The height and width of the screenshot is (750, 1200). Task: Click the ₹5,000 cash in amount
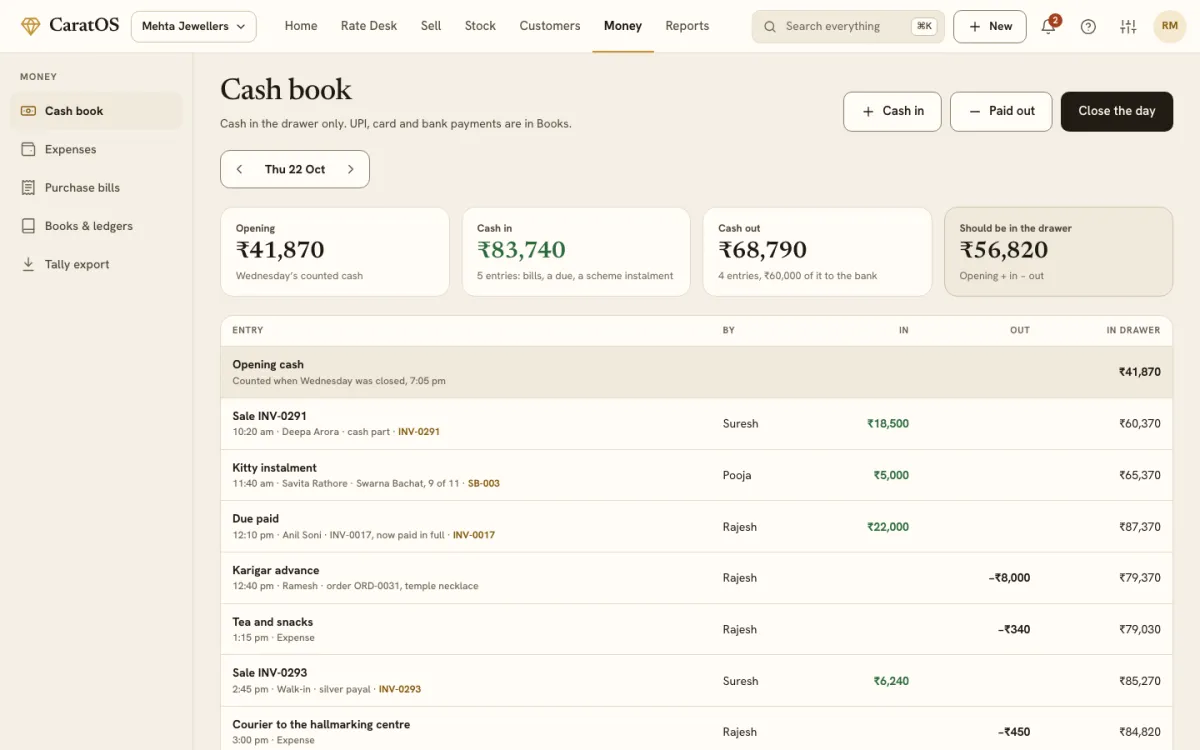point(891,475)
